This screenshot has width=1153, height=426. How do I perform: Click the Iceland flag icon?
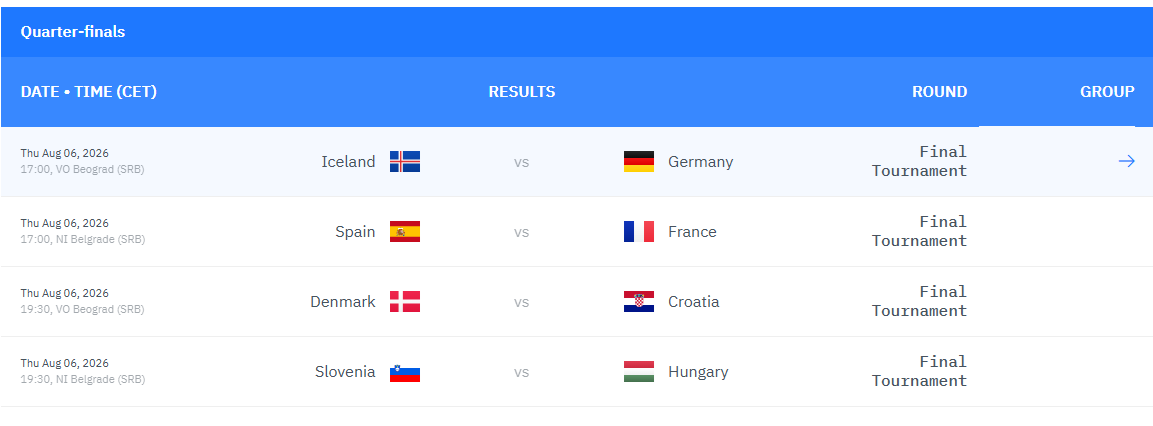(404, 161)
